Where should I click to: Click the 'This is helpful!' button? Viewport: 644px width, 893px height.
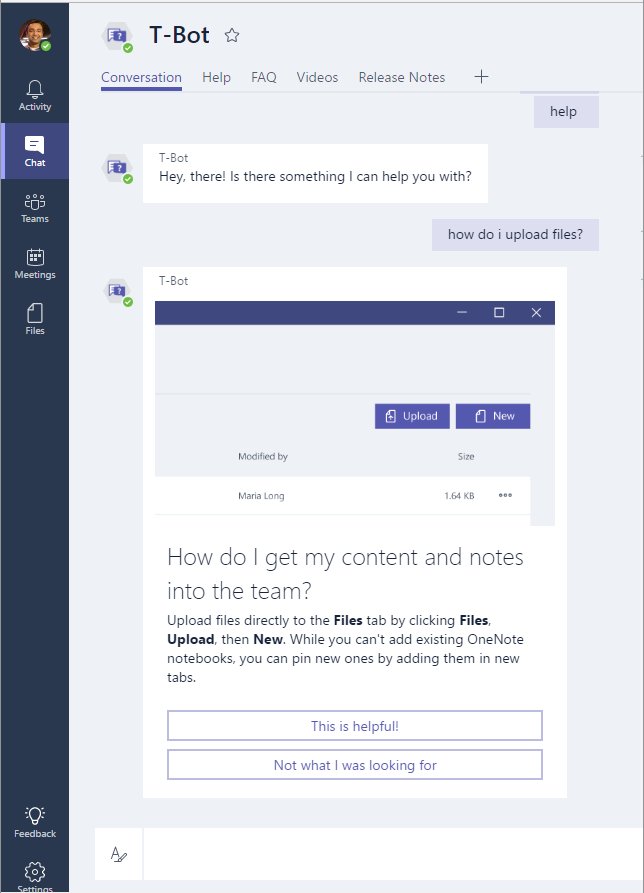coord(355,726)
